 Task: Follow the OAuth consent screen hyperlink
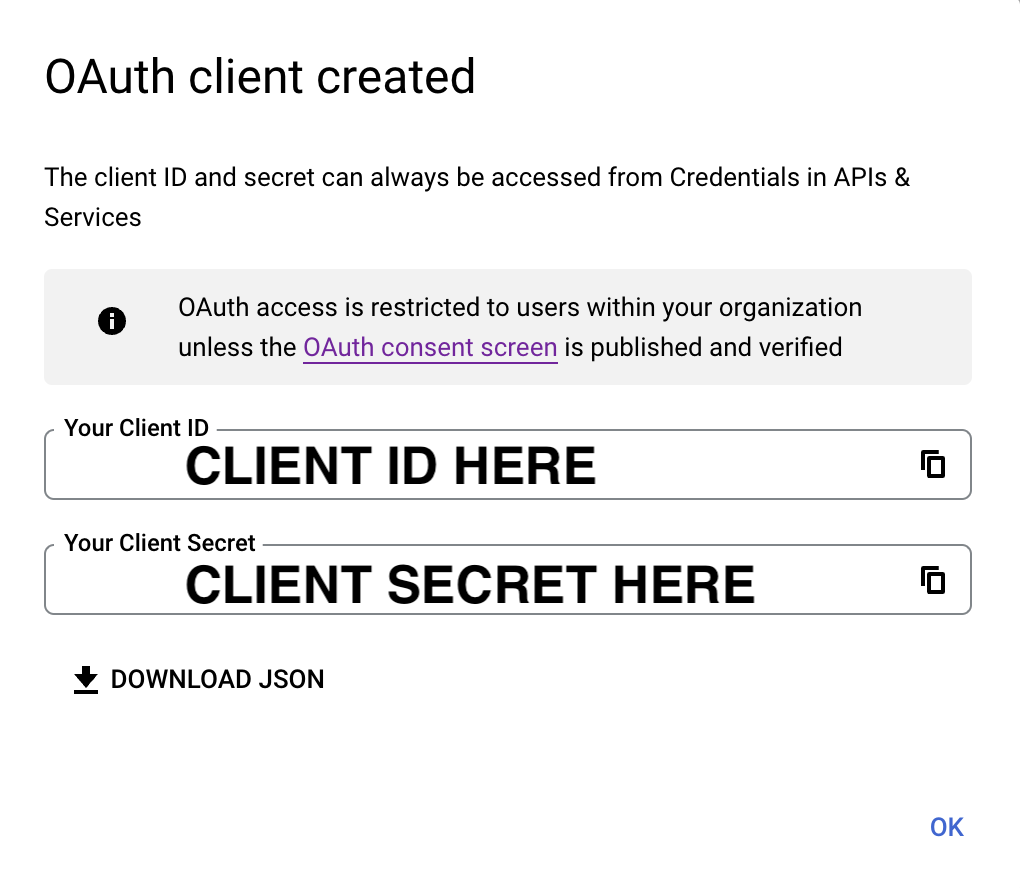(x=430, y=347)
